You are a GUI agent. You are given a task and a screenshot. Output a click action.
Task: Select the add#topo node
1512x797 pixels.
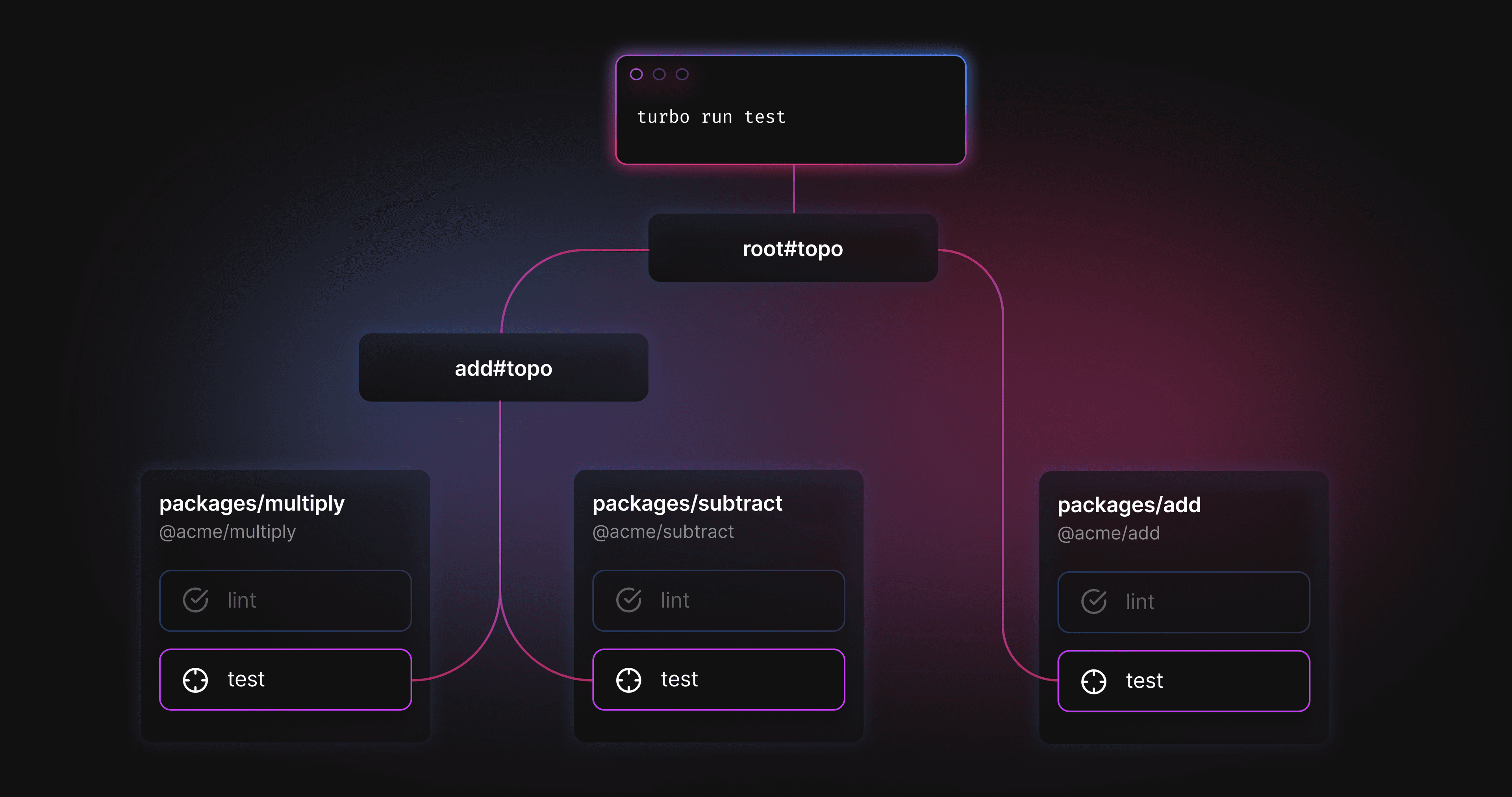(503, 368)
